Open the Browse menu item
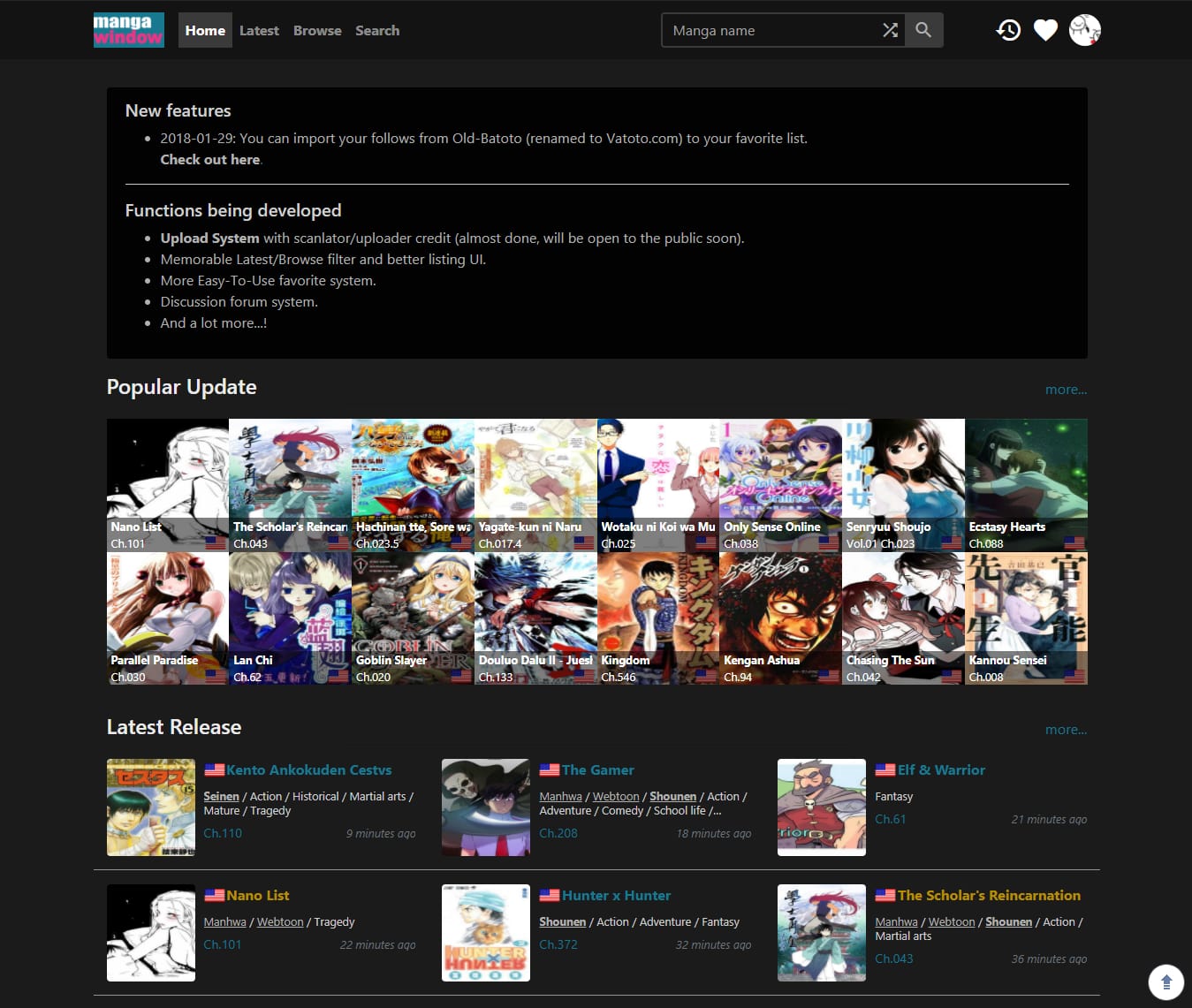Viewport: 1192px width, 1008px height. click(x=317, y=30)
